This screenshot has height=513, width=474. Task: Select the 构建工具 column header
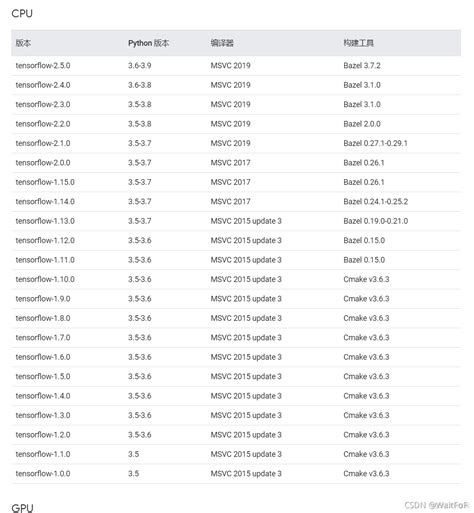[358, 43]
